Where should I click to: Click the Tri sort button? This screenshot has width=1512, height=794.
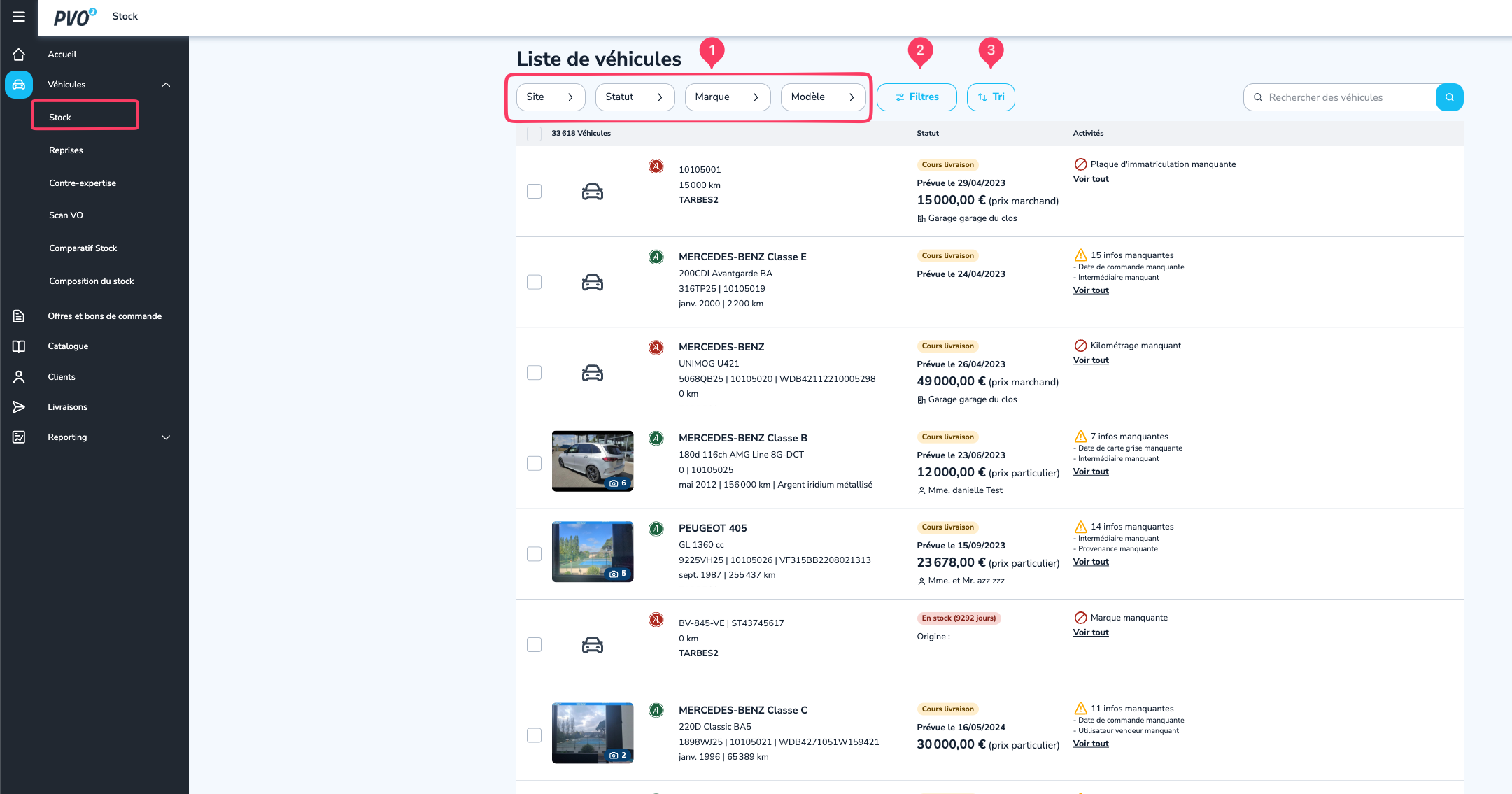(x=991, y=97)
